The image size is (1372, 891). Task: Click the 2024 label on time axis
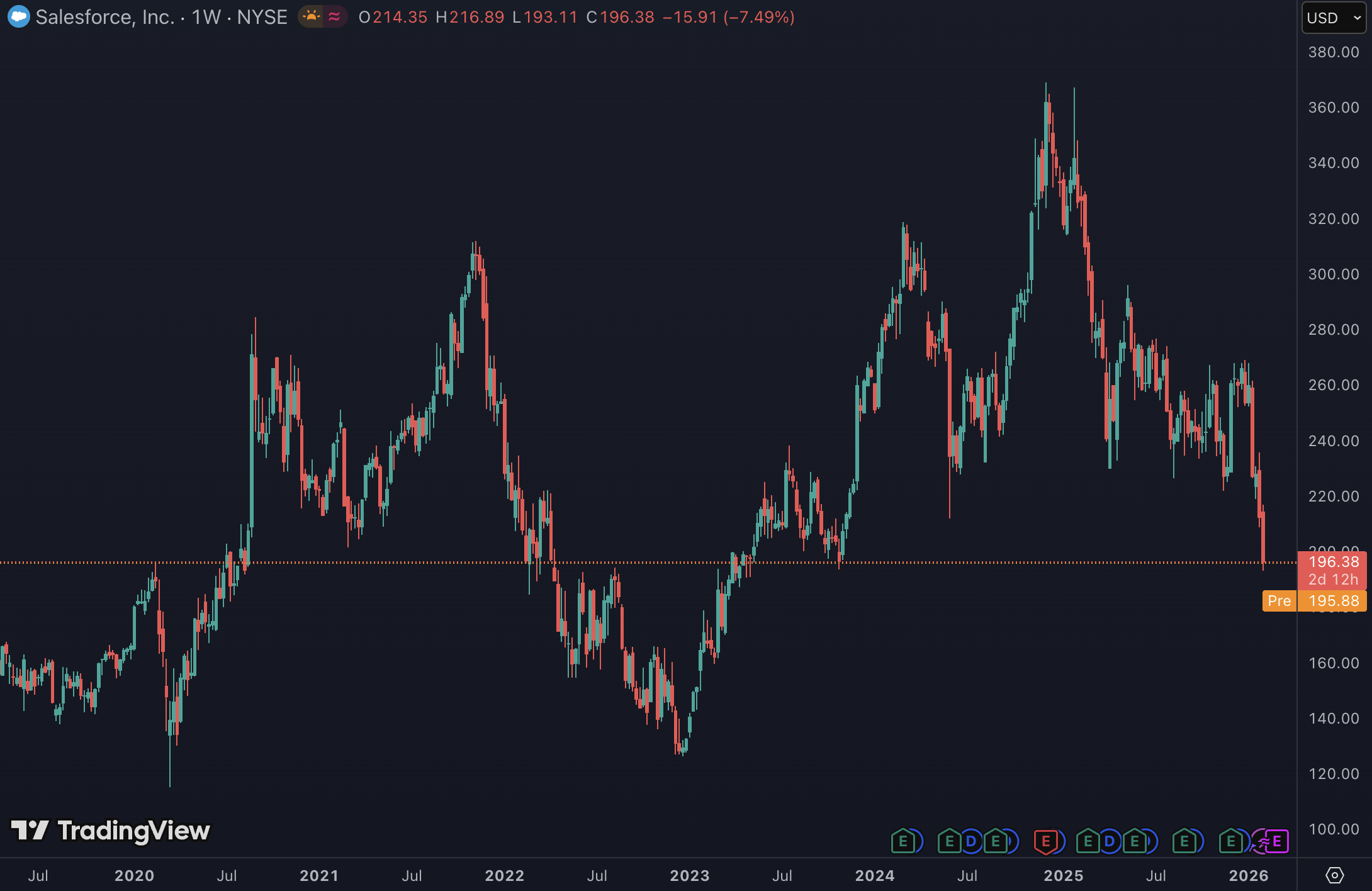click(875, 876)
